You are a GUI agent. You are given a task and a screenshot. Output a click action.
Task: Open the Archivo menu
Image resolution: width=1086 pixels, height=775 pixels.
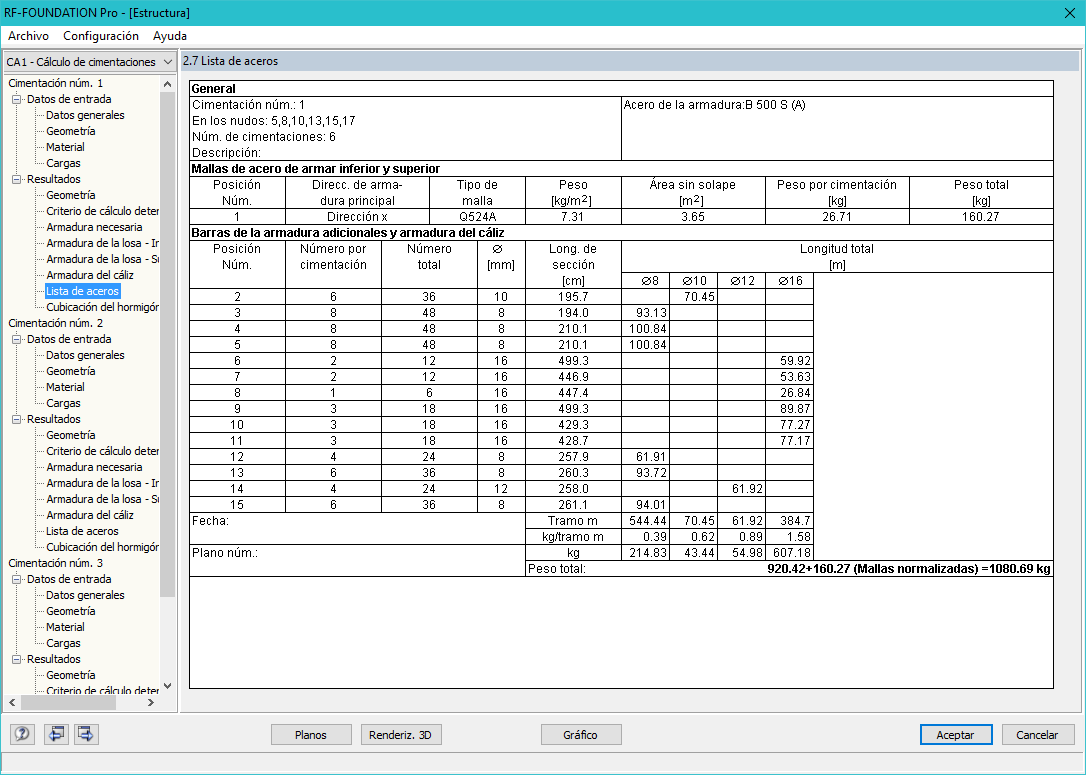[x=28, y=36]
